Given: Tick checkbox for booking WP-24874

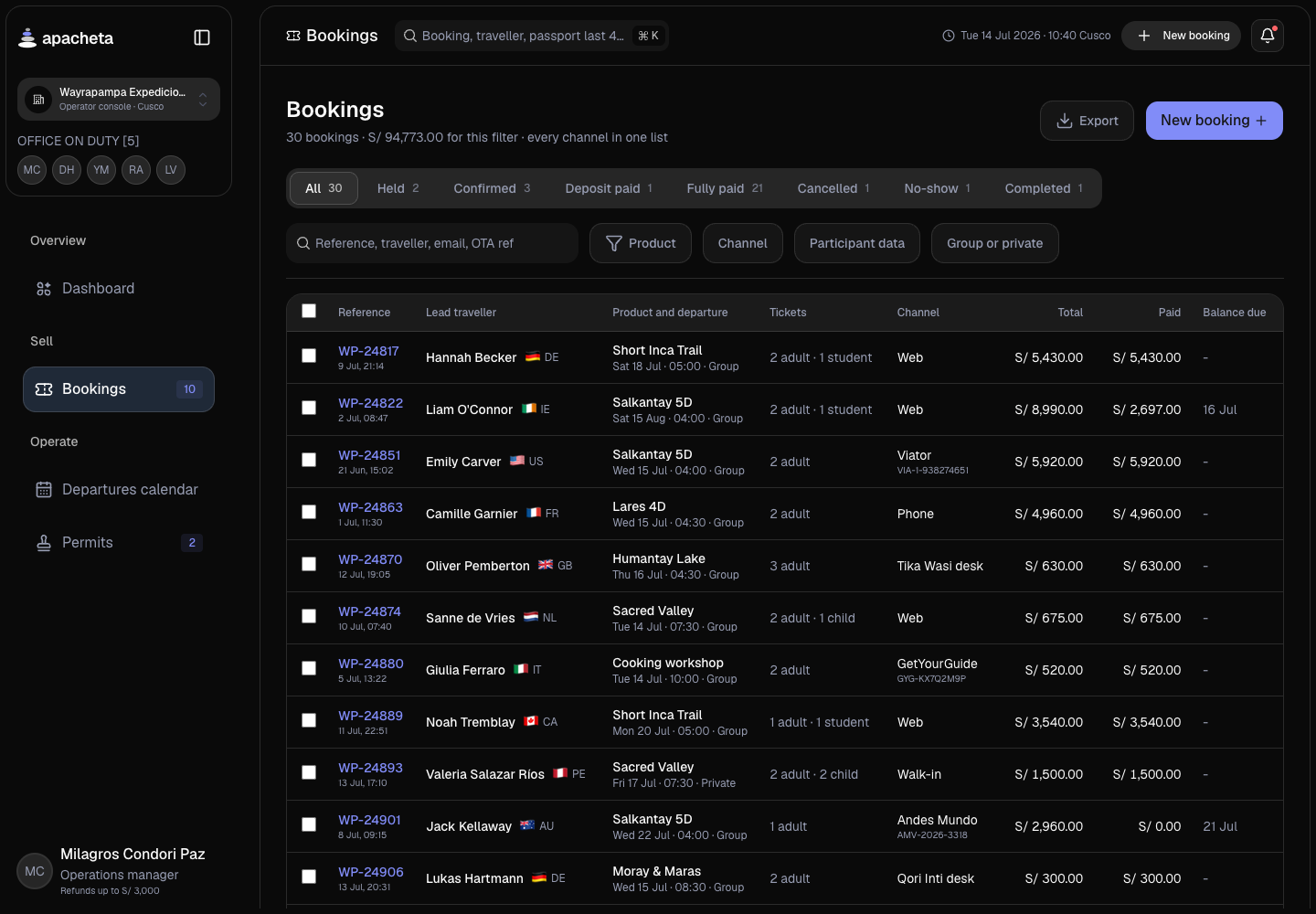Looking at the screenshot, I should pyautogui.click(x=309, y=616).
